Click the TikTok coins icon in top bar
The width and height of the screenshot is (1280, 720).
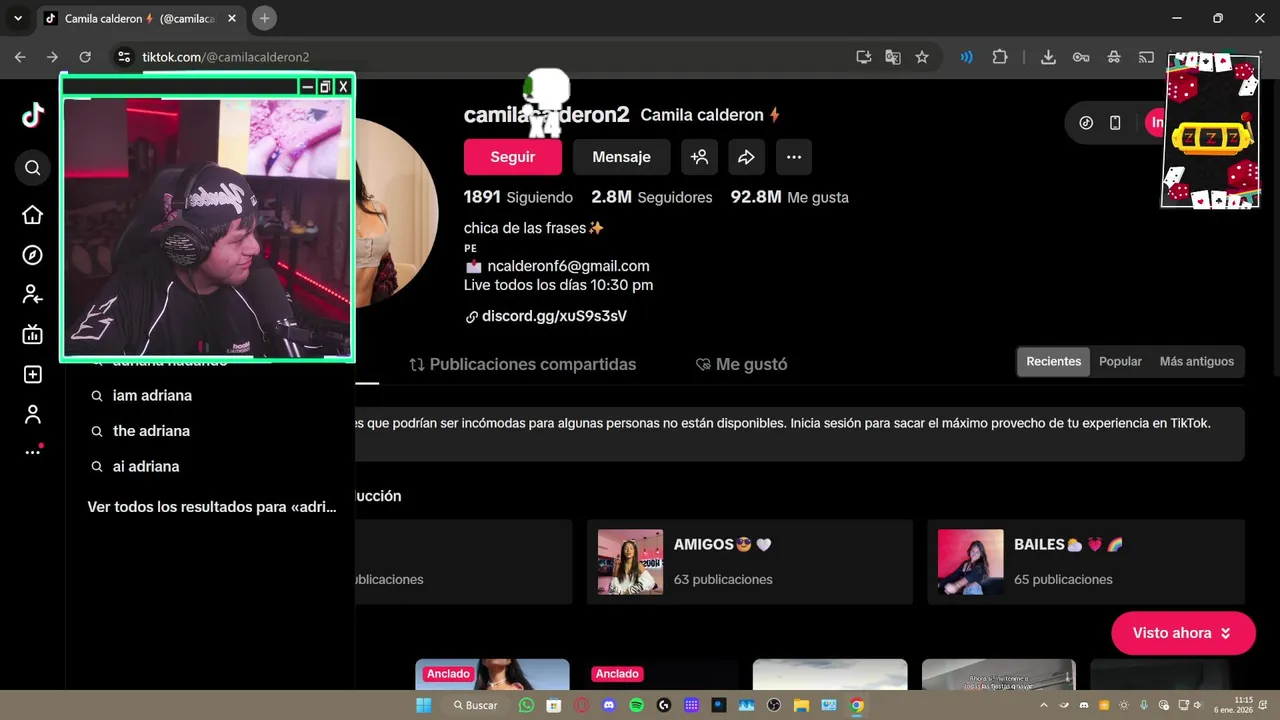pyautogui.click(x=1086, y=123)
